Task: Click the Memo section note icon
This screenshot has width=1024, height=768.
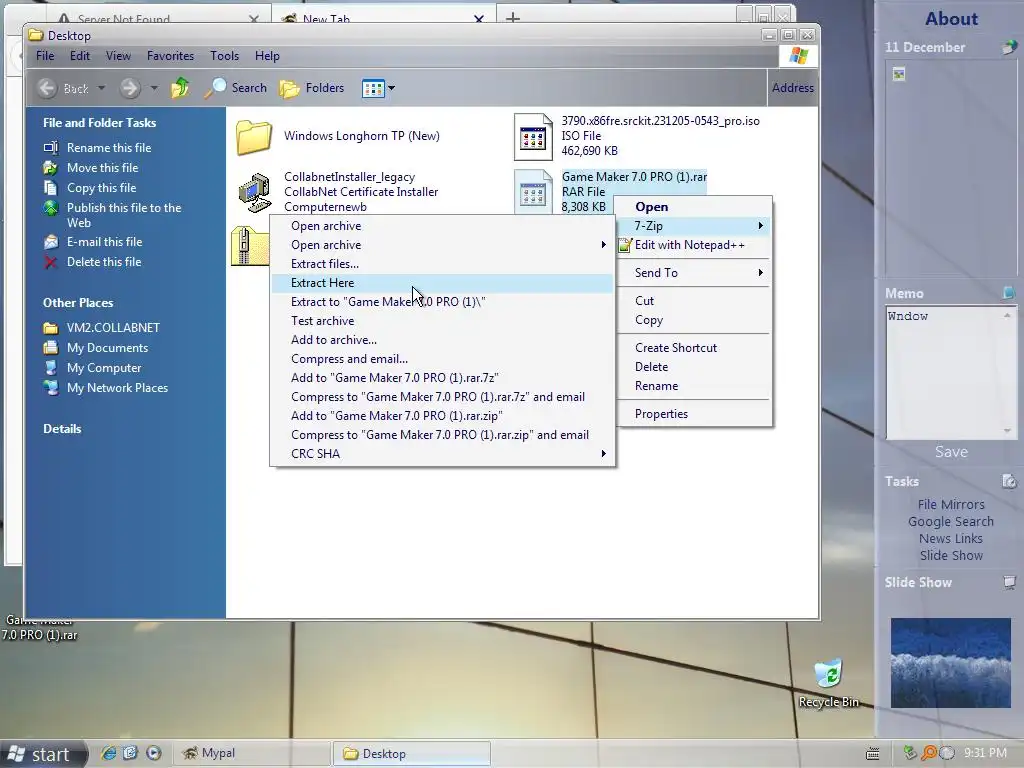Action: 1009,293
